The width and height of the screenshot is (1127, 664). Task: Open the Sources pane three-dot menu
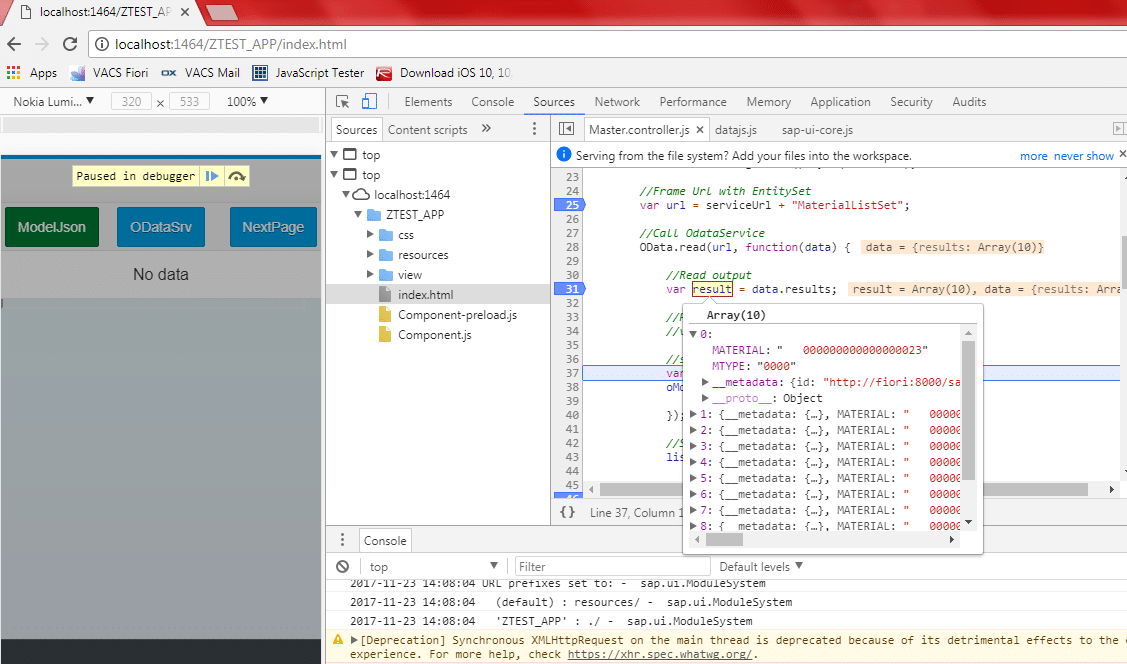pyautogui.click(x=534, y=130)
